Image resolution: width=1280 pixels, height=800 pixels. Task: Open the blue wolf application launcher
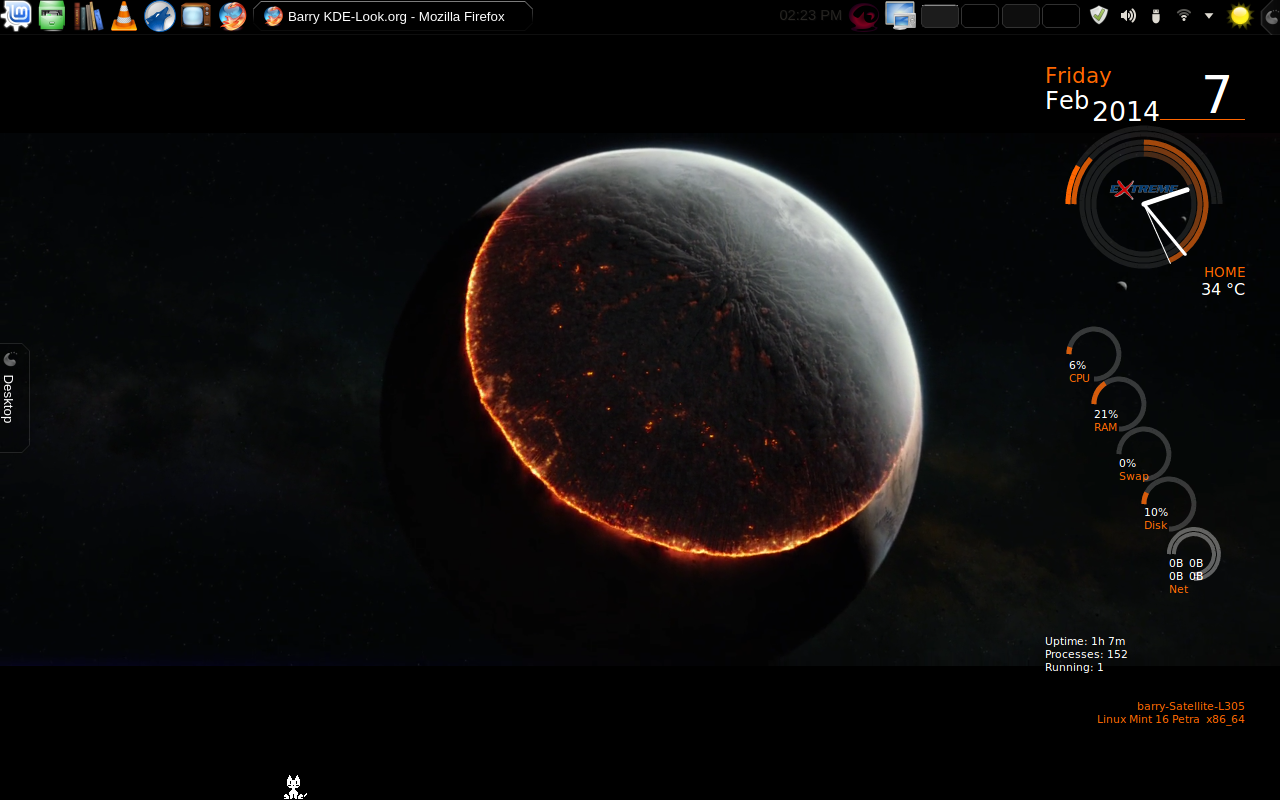(160, 15)
